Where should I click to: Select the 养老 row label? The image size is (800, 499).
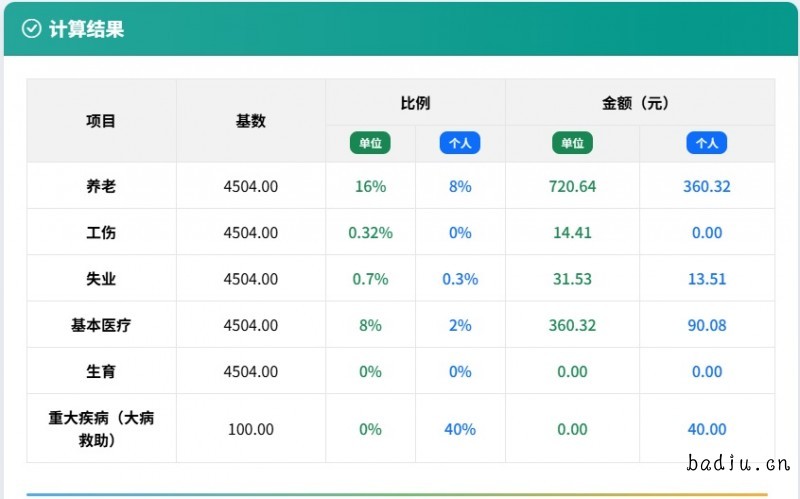[101, 186]
